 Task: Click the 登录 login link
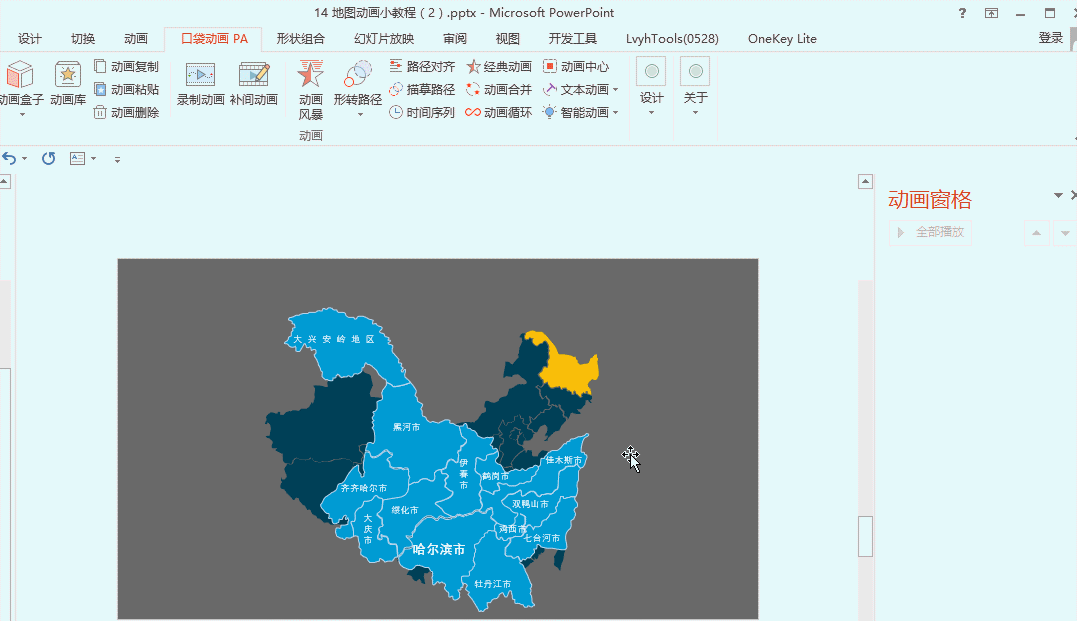(x=1050, y=39)
